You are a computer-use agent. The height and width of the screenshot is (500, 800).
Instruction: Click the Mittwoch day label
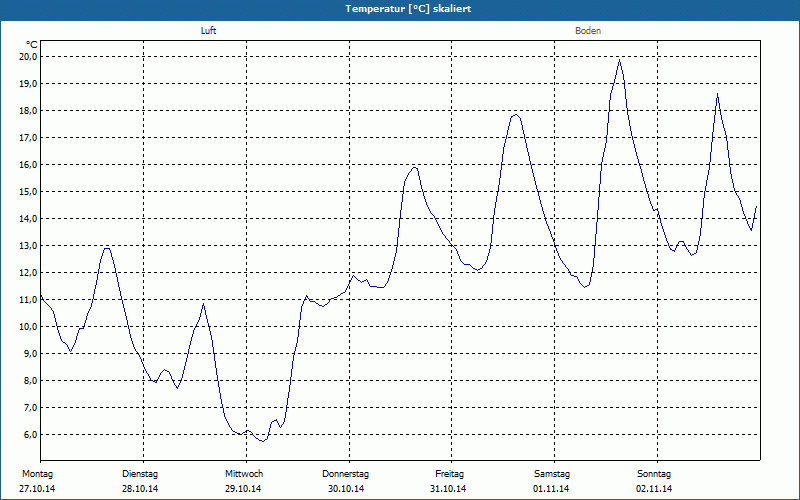[x=244, y=474]
